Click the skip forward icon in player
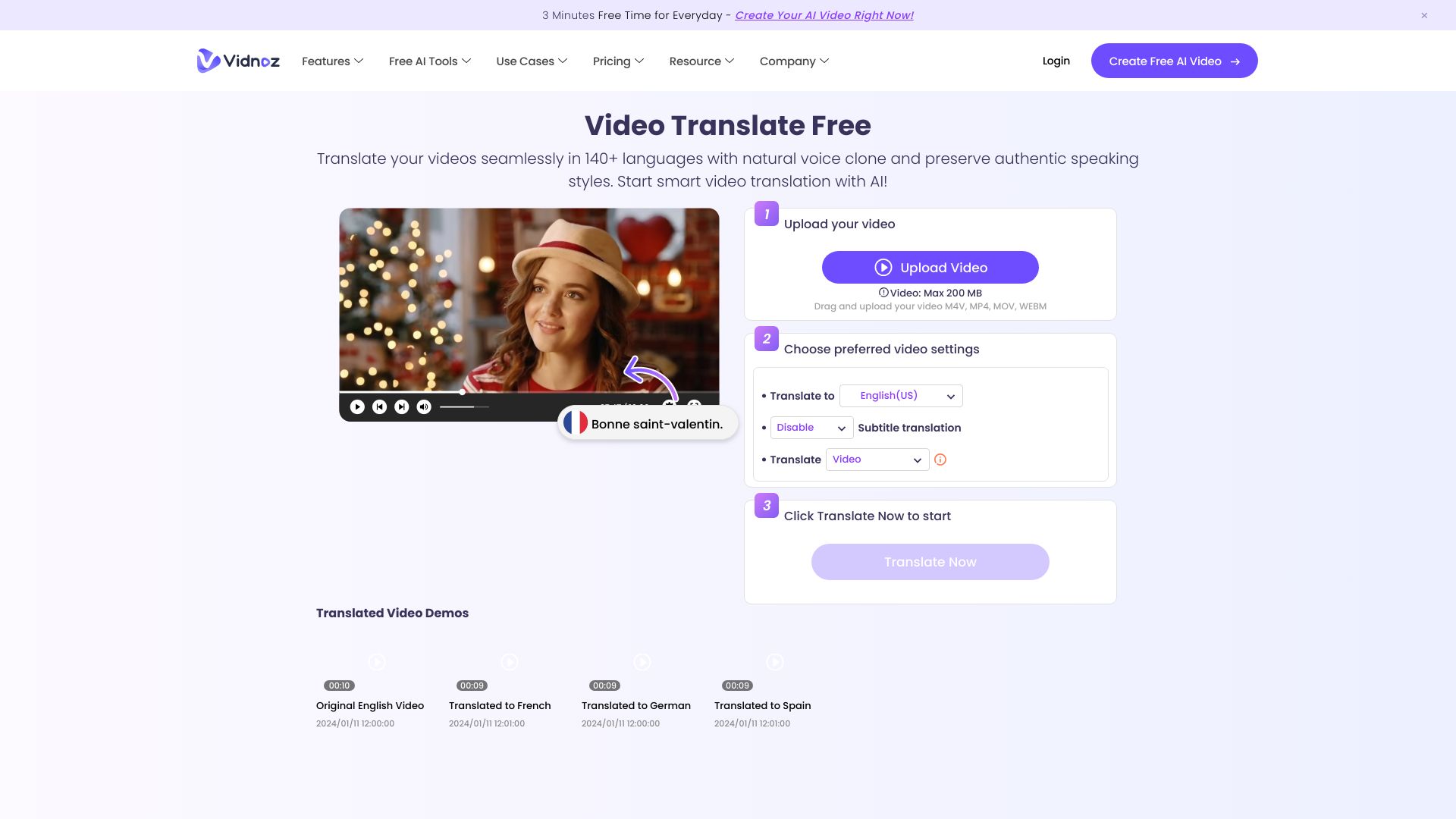Screen dimensions: 1456x819 click(401, 406)
